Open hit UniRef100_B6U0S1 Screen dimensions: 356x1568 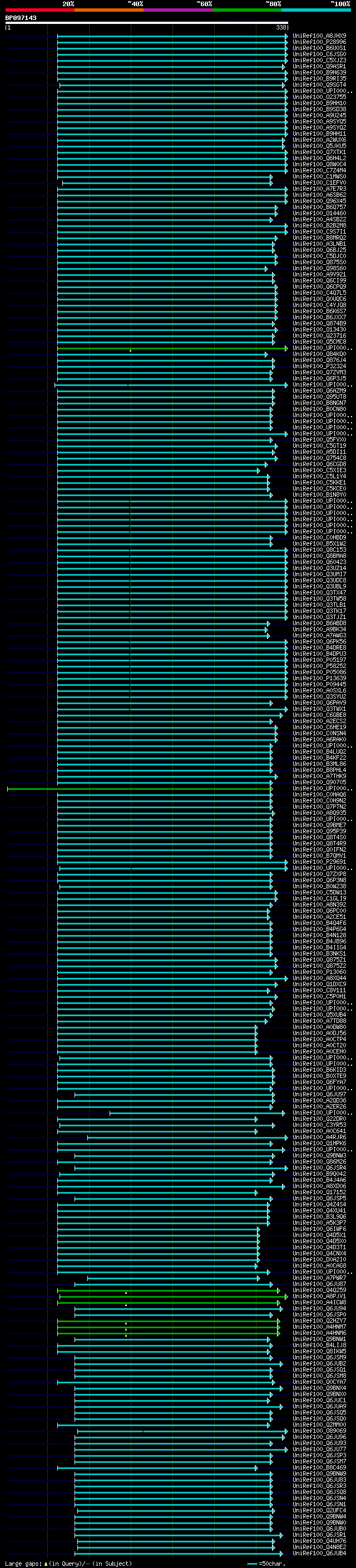319,48
